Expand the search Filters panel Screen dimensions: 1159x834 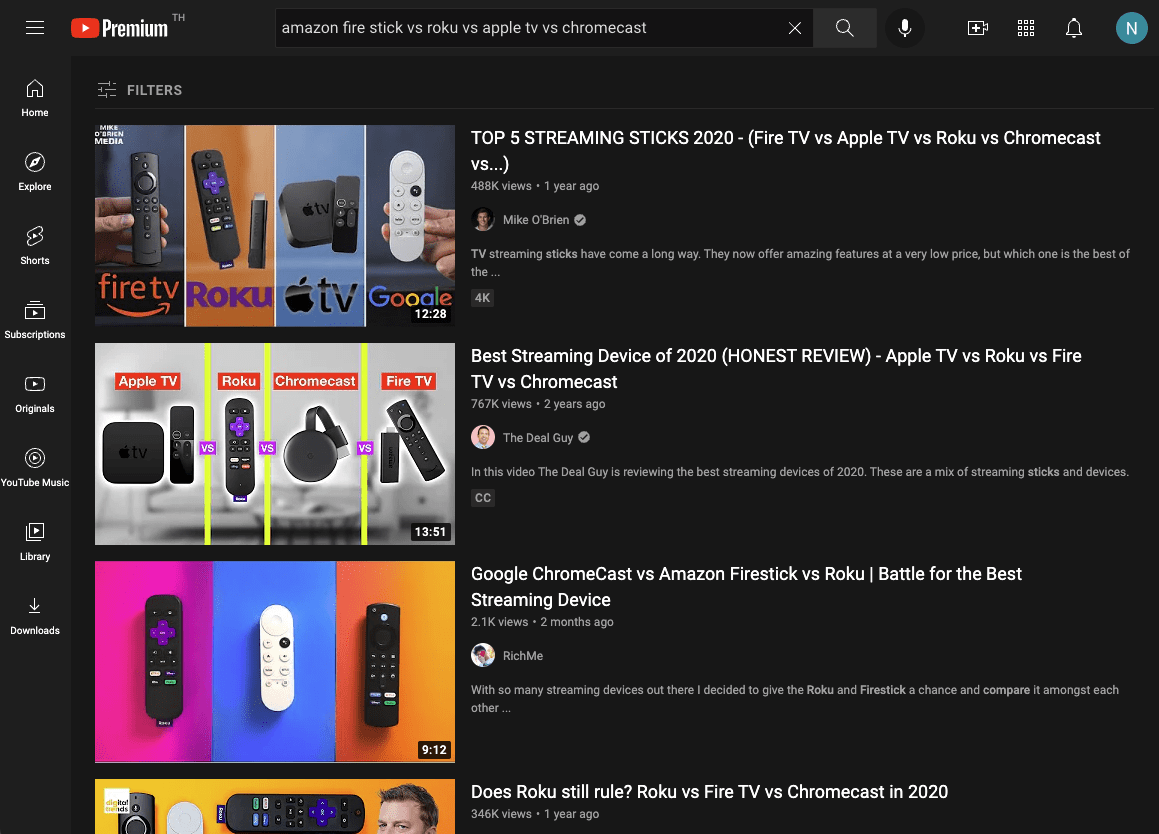click(x=140, y=90)
